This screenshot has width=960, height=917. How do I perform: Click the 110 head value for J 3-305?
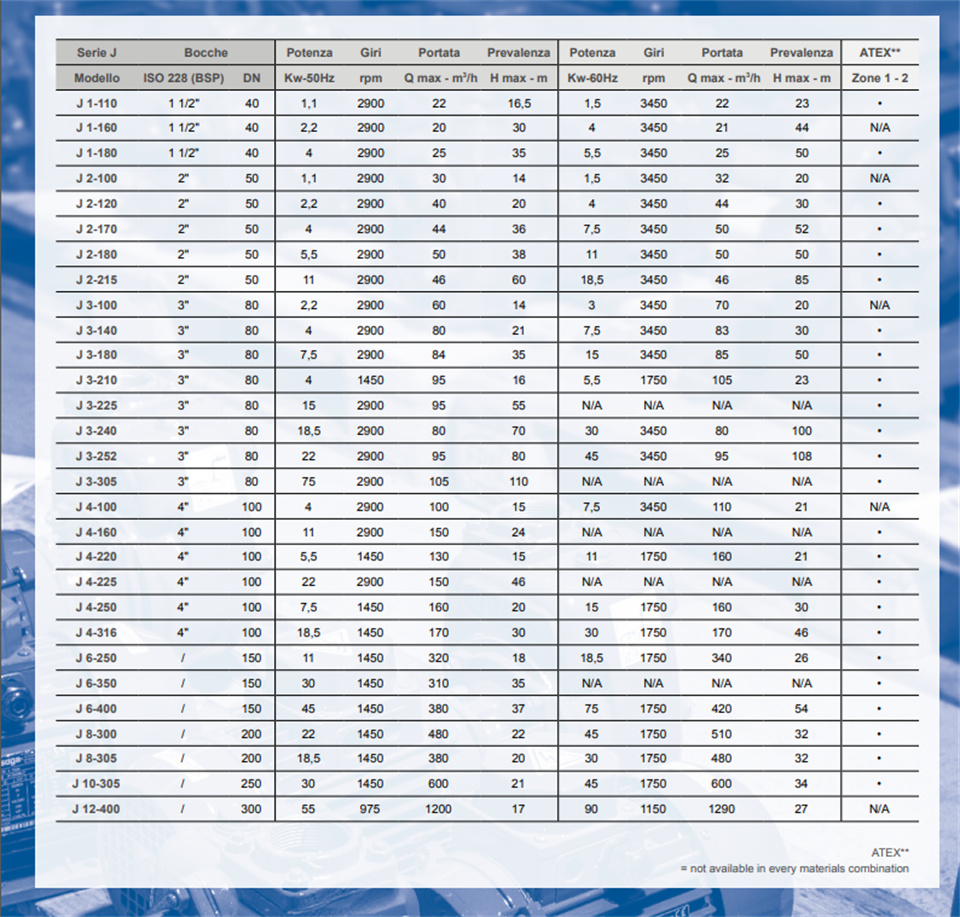point(519,482)
